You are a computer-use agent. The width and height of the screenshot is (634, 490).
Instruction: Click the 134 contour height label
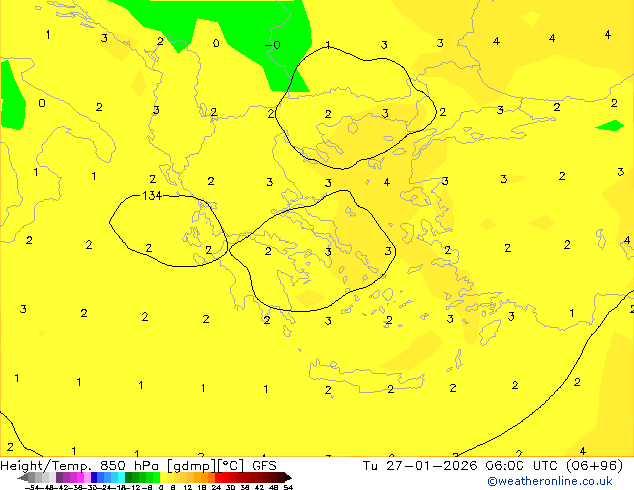152,196
